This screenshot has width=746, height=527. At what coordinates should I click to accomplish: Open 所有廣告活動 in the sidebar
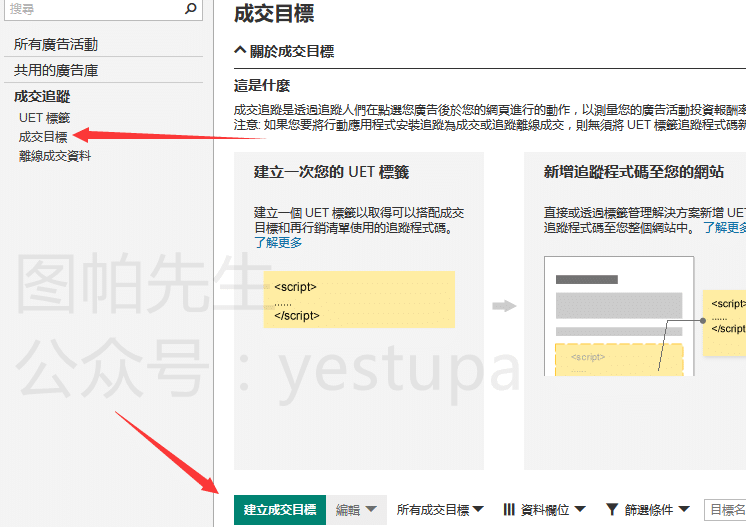click(56, 44)
